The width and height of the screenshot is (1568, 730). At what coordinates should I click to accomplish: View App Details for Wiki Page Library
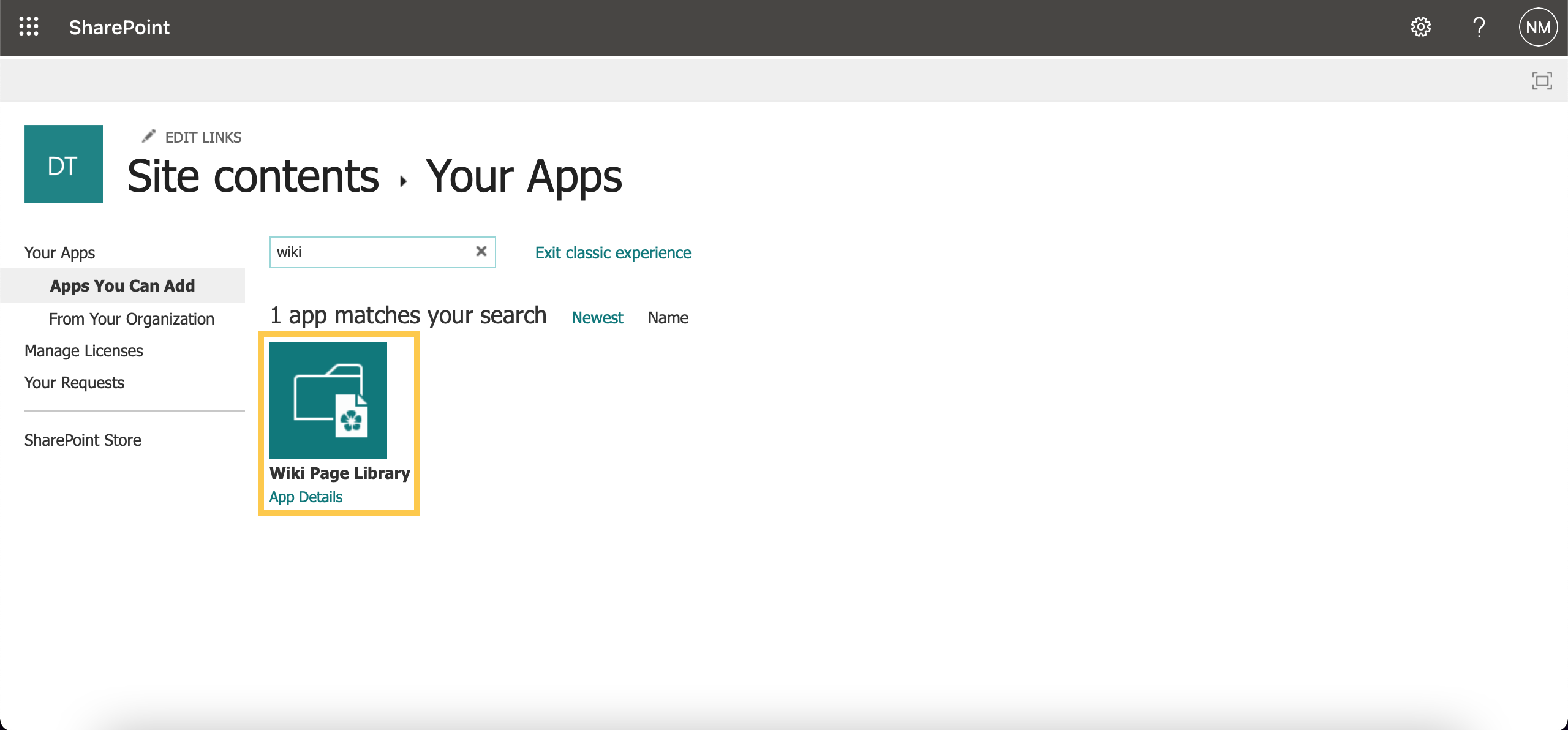[306, 497]
